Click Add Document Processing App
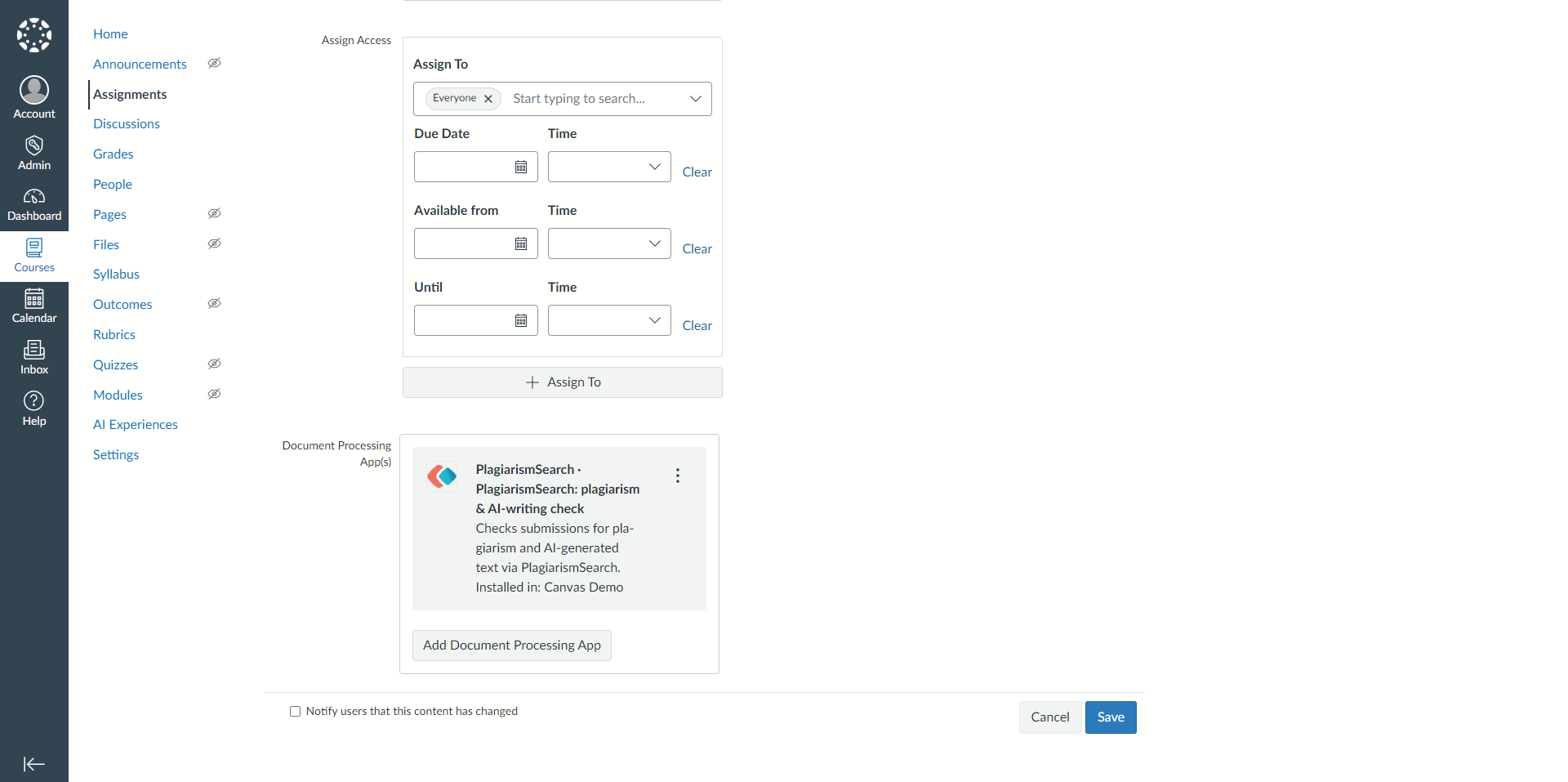Screen dimensions: 1568x782 point(512,646)
